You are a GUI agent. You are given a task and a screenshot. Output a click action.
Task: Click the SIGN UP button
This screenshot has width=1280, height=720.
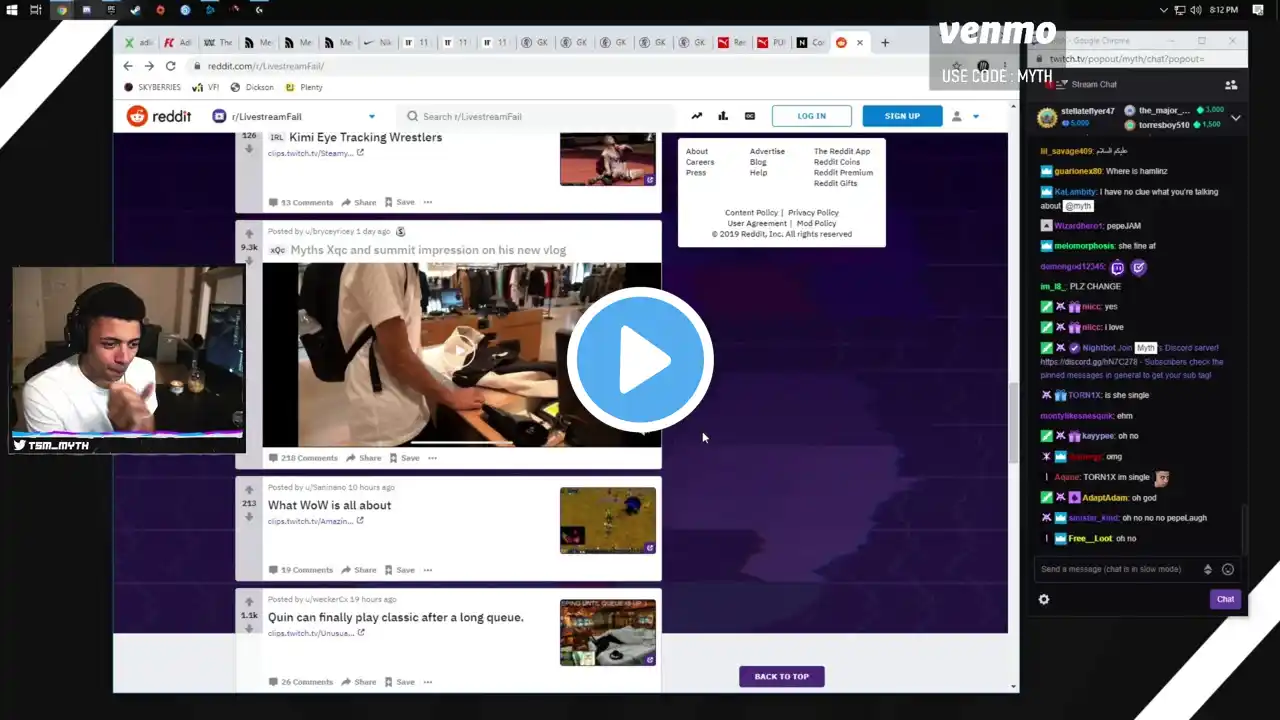click(902, 116)
